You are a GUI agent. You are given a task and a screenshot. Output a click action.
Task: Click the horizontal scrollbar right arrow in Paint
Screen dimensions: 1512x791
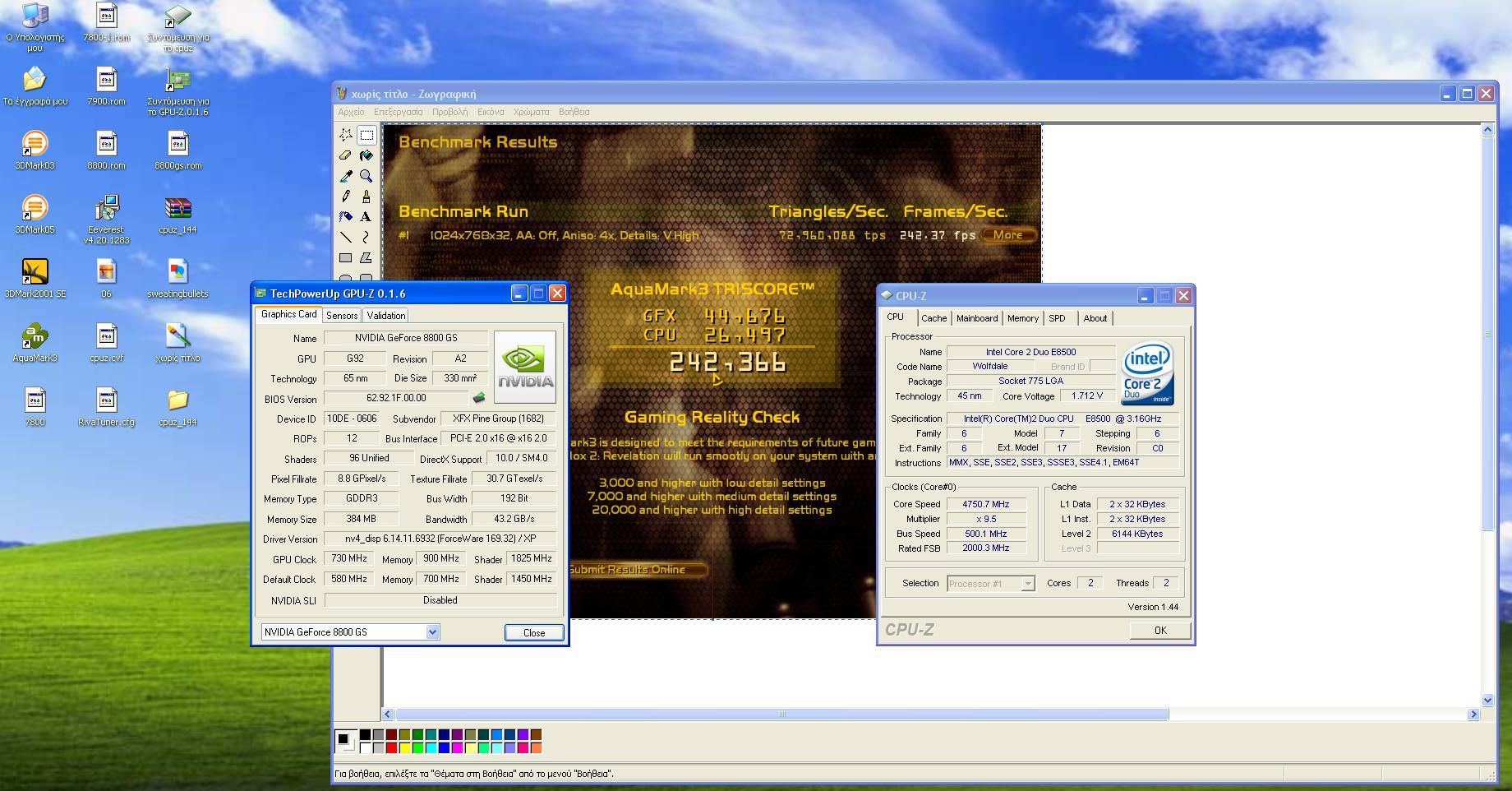click(x=1473, y=715)
